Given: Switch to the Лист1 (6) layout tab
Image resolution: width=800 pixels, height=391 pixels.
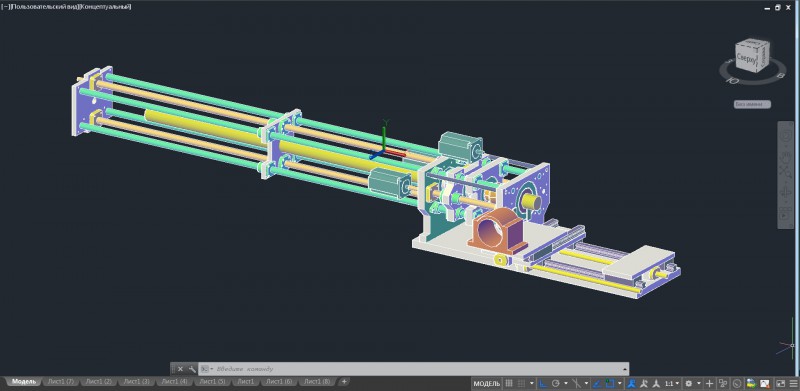Looking at the screenshot, I should (x=279, y=381).
